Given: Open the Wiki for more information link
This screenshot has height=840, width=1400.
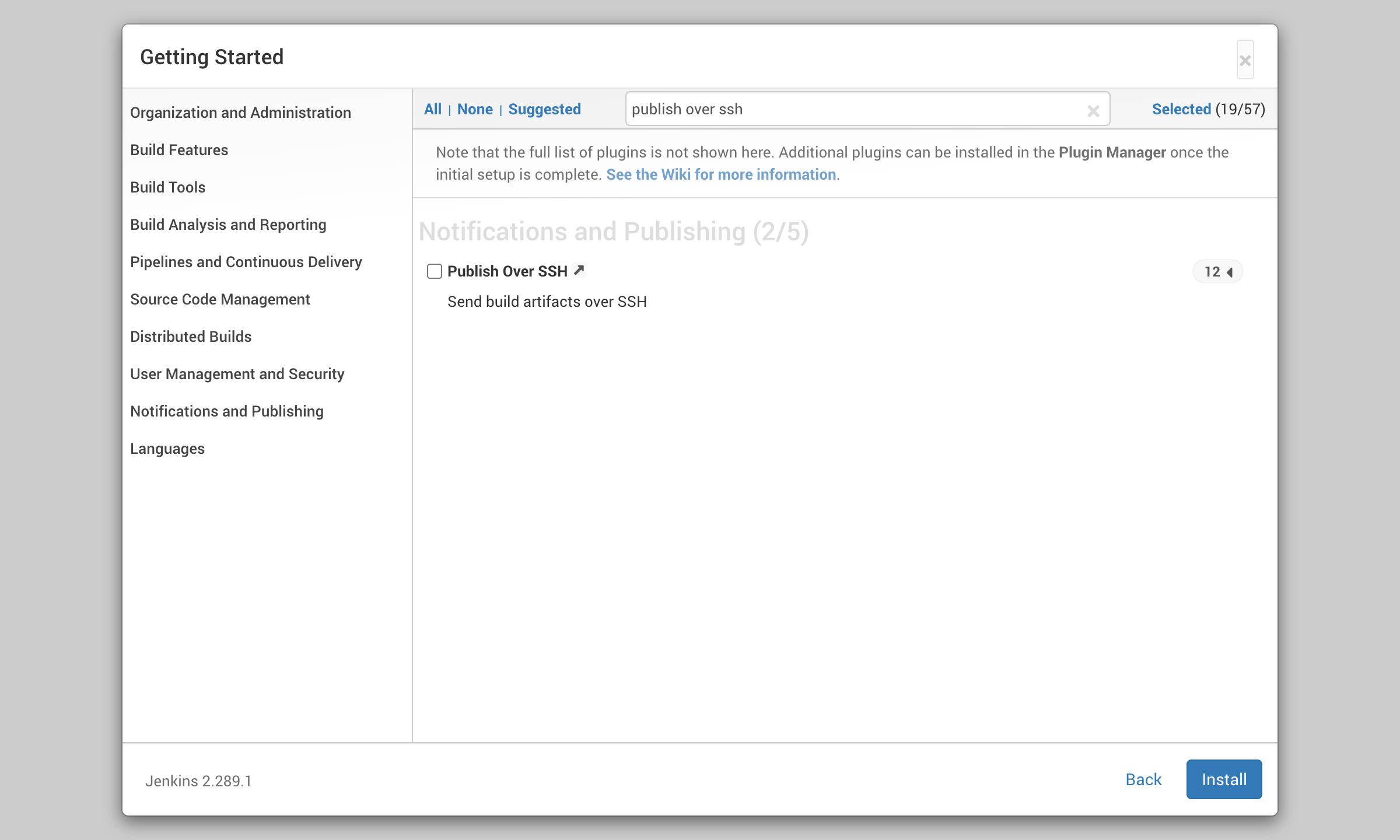Looking at the screenshot, I should point(721,174).
